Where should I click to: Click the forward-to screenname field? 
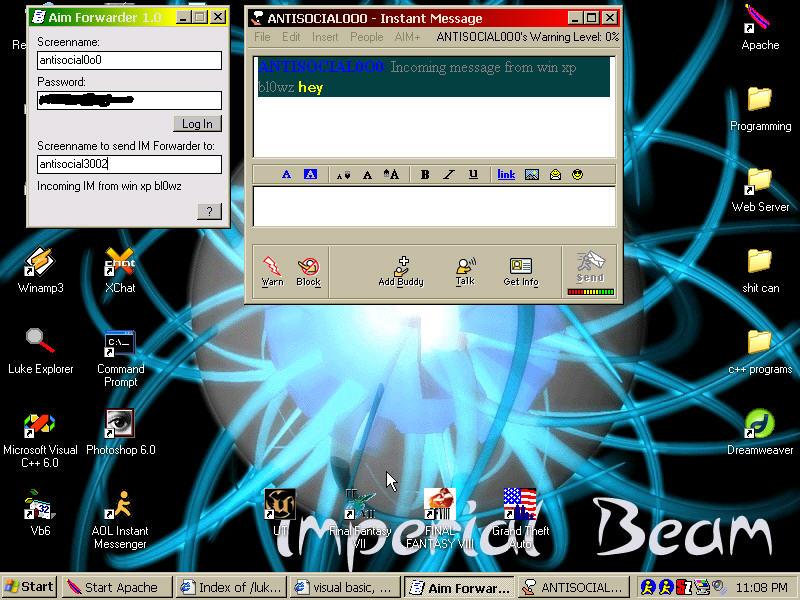pyautogui.click(x=130, y=164)
